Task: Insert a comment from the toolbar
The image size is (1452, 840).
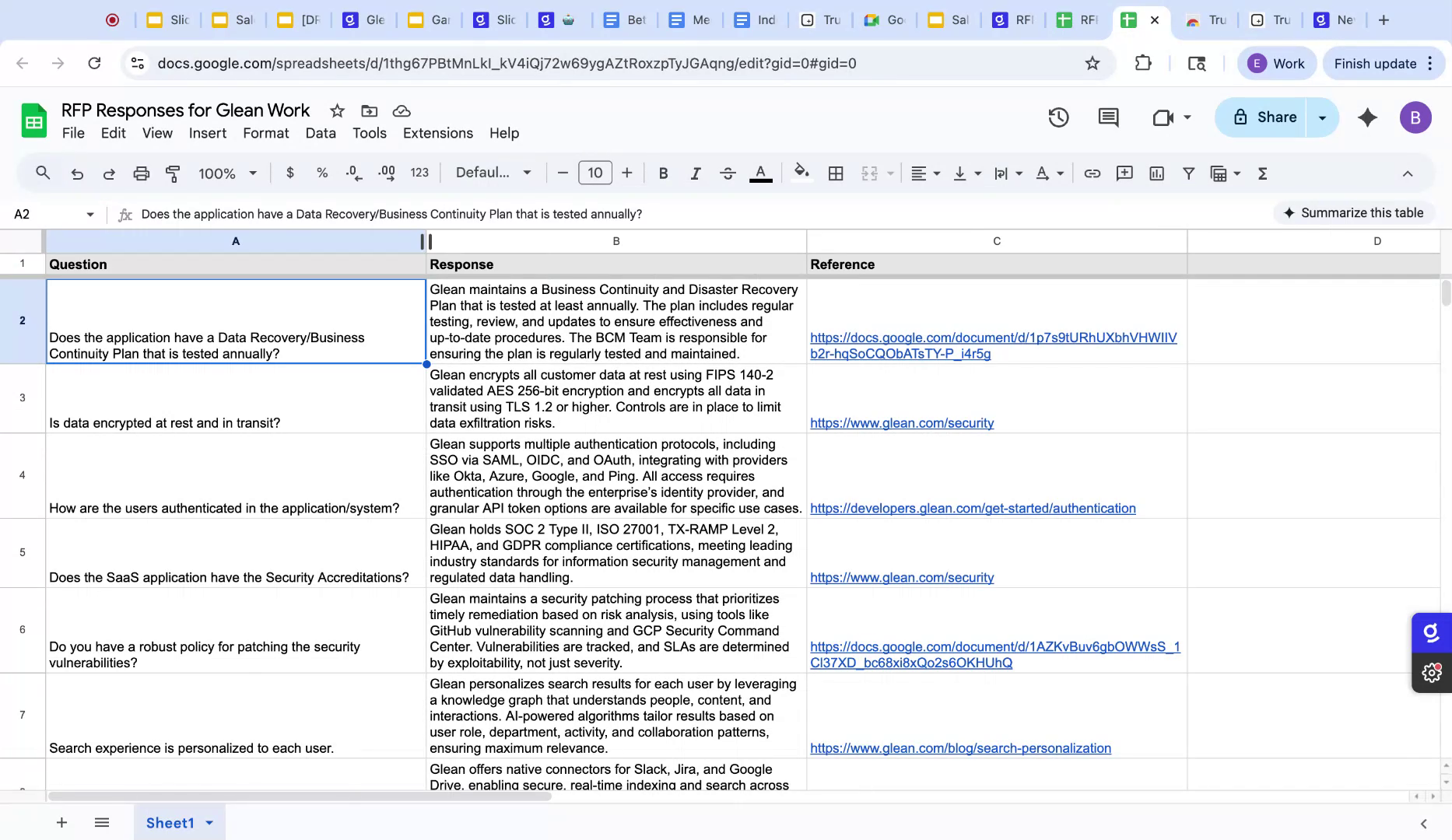Action: (1124, 173)
